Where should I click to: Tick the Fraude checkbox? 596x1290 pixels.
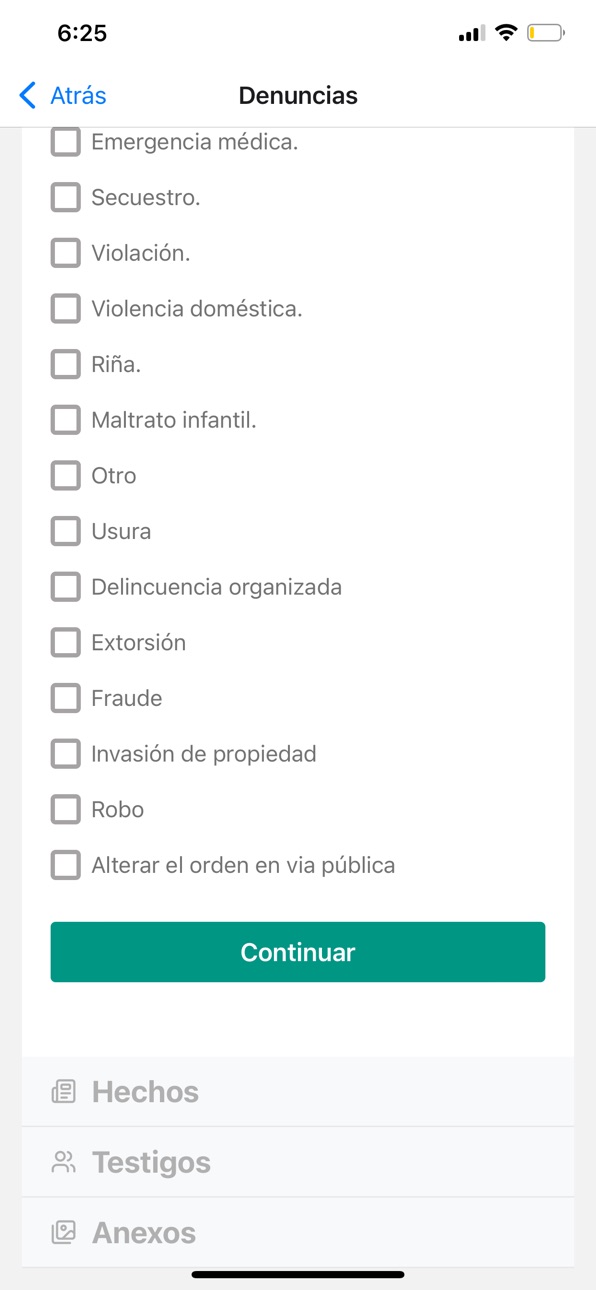tap(65, 698)
